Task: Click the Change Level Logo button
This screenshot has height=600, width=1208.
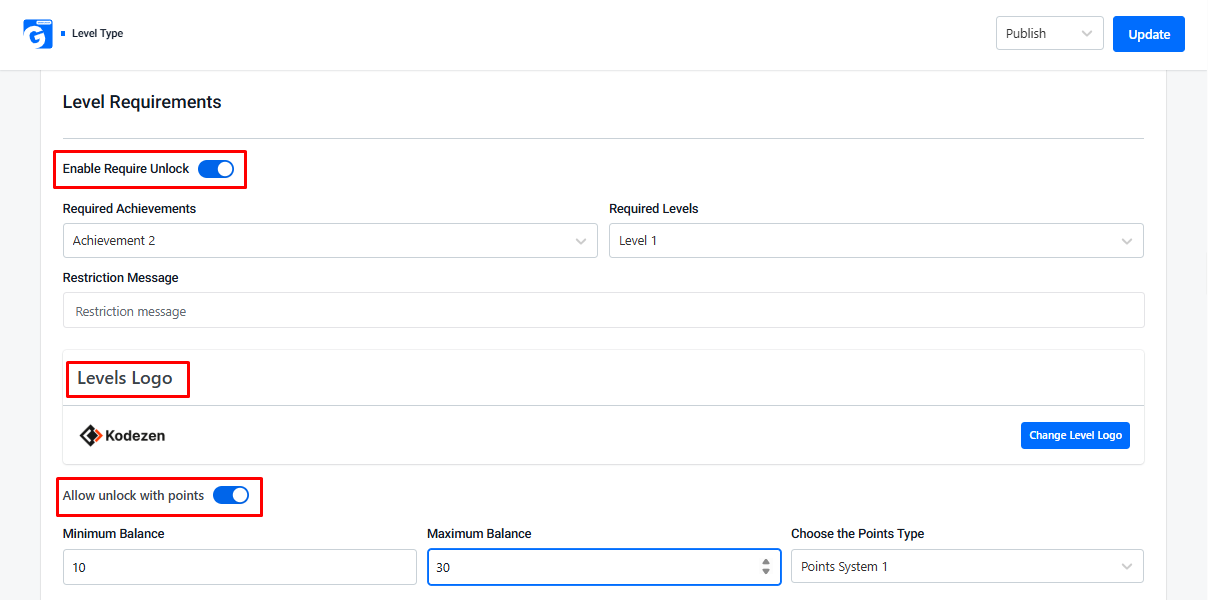Action: click(x=1075, y=435)
